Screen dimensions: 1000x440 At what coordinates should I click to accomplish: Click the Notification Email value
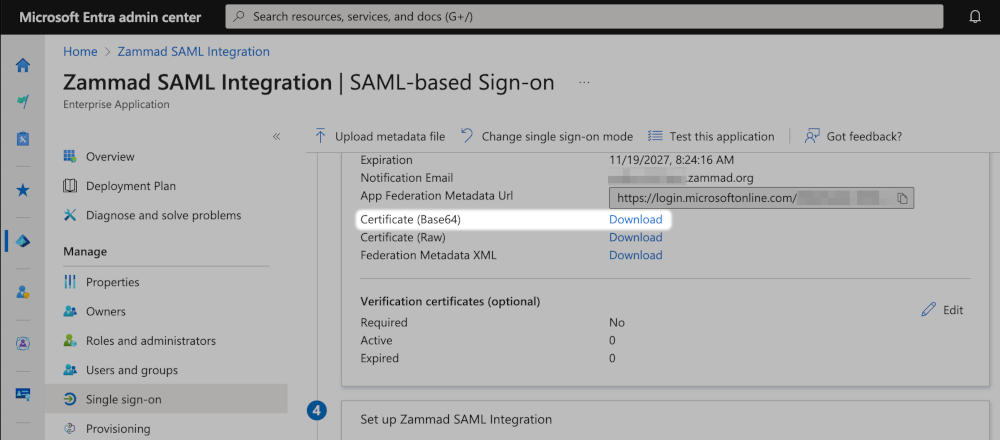681,177
